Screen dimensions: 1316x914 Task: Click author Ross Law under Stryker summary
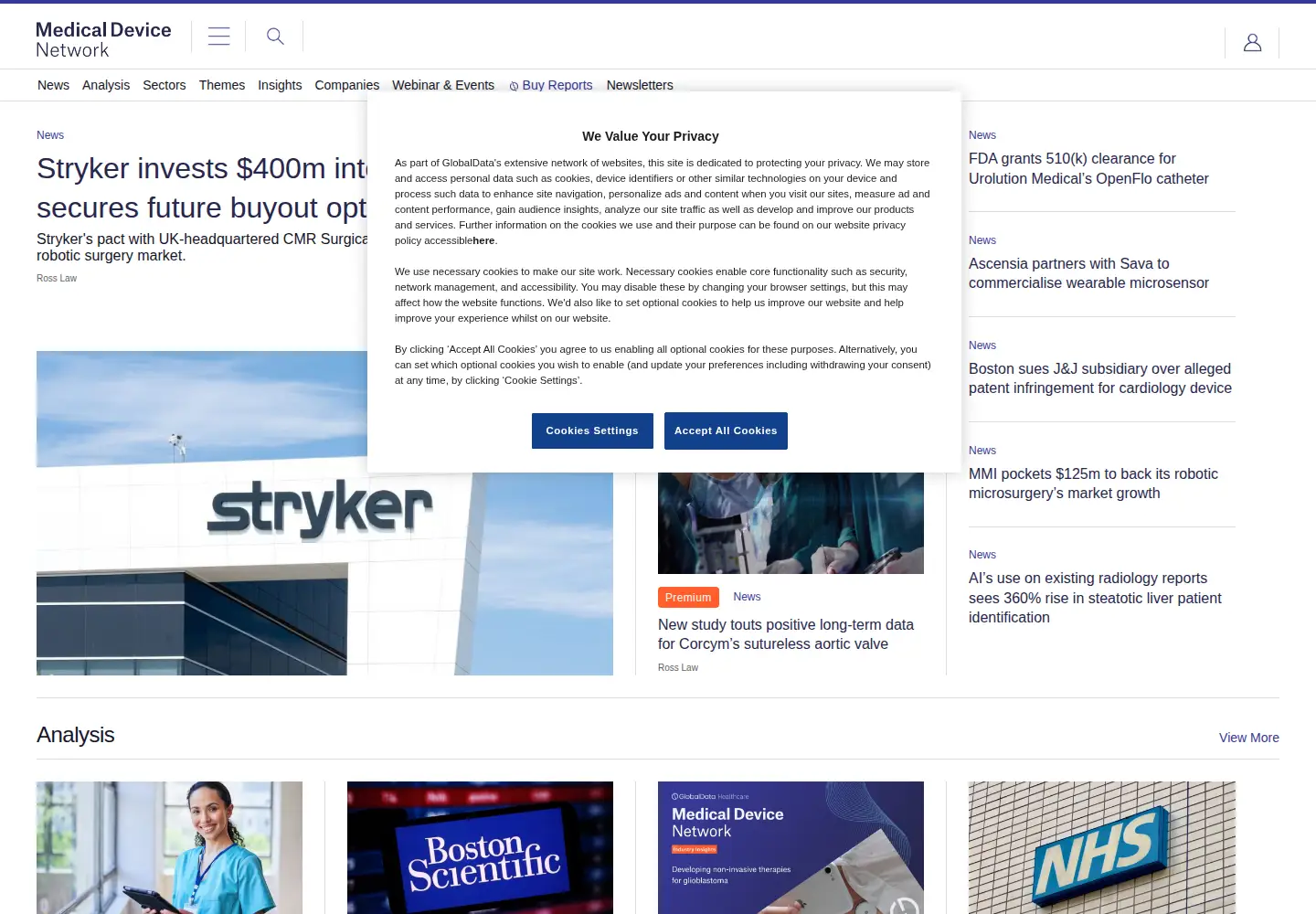(57, 278)
